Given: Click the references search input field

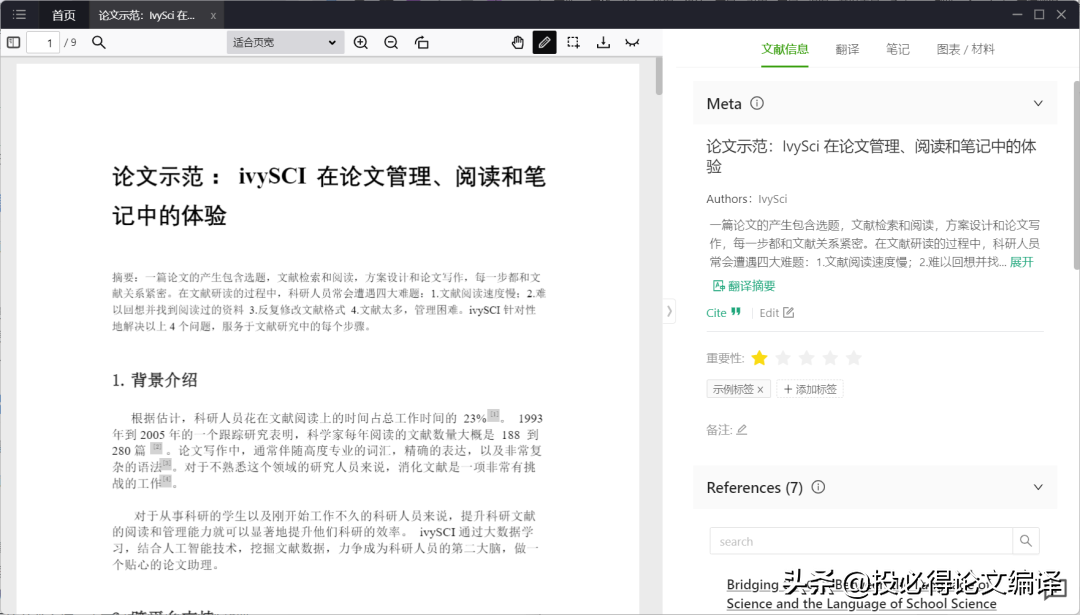Looking at the screenshot, I should 861,541.
